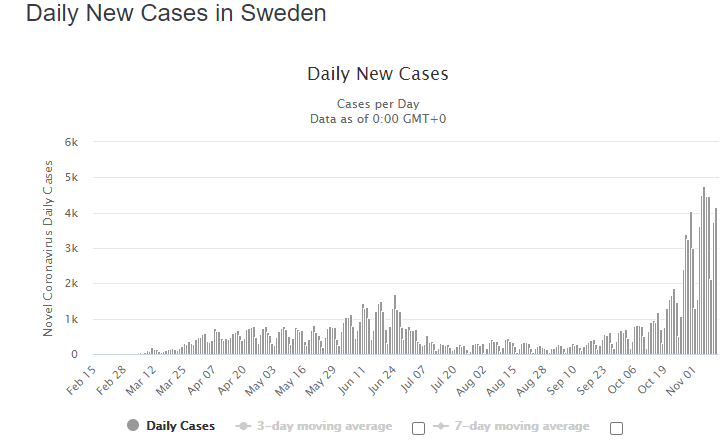728x446 pixels.
Task: Click the Novel Coronavirus Daily Cases axis title
Action: [48, 248]
